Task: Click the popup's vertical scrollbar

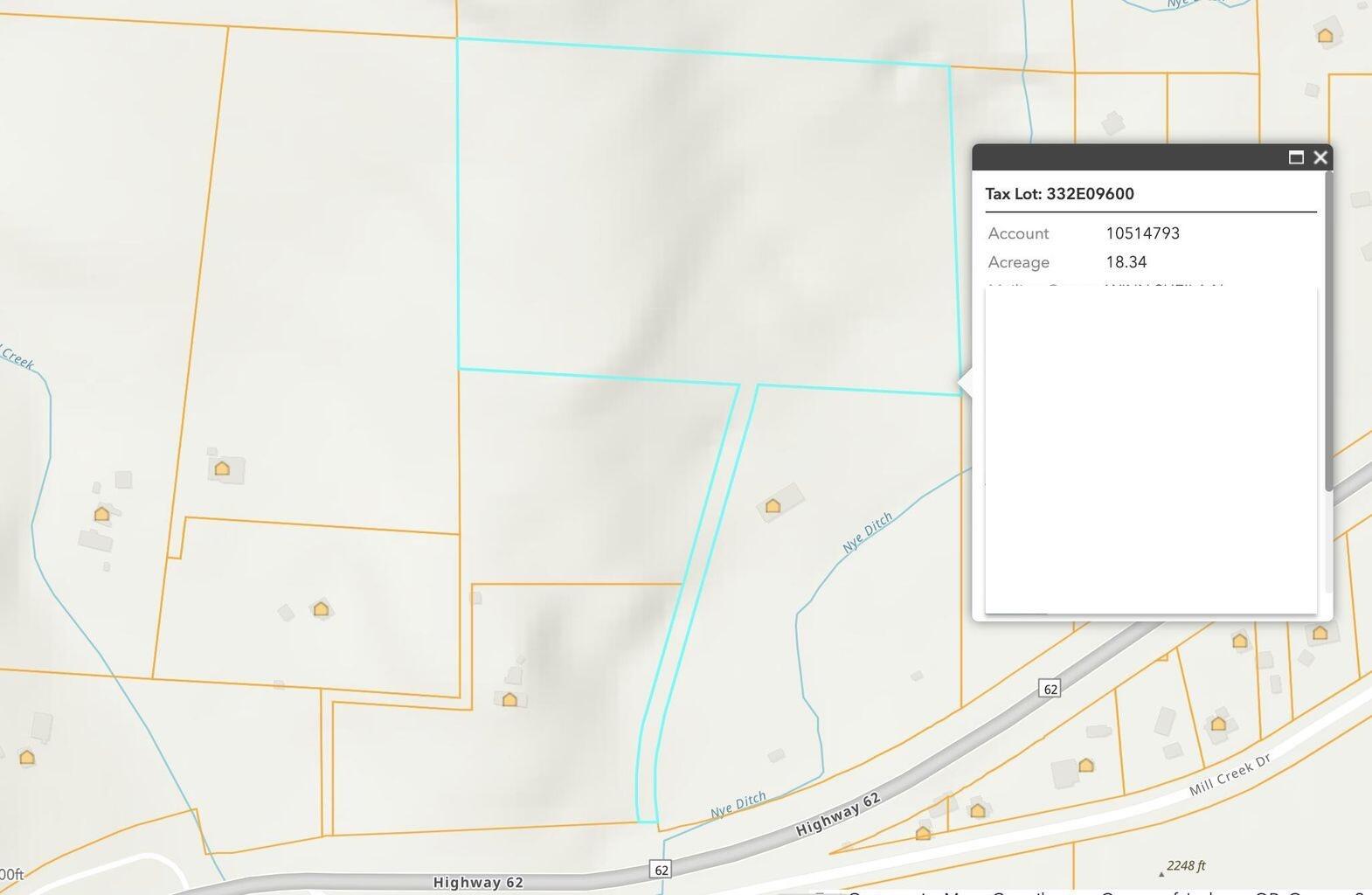Action: click(x=1328, y=332)
